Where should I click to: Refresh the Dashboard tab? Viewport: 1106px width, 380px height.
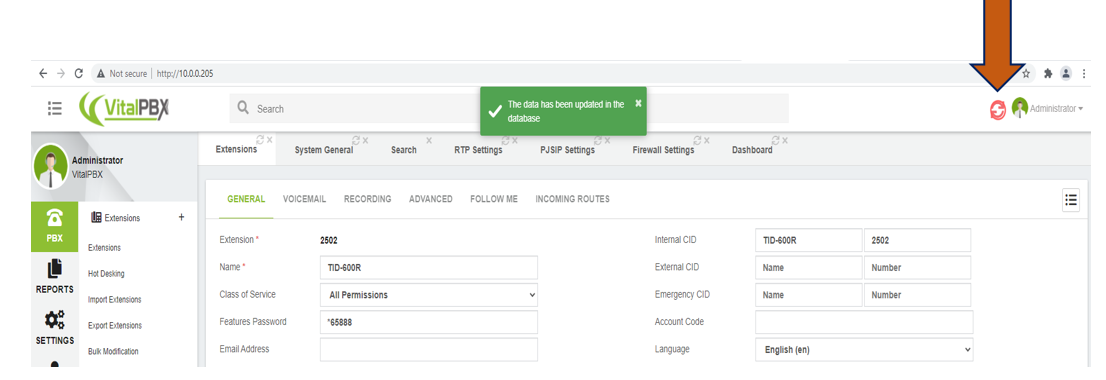click(775, 140)
